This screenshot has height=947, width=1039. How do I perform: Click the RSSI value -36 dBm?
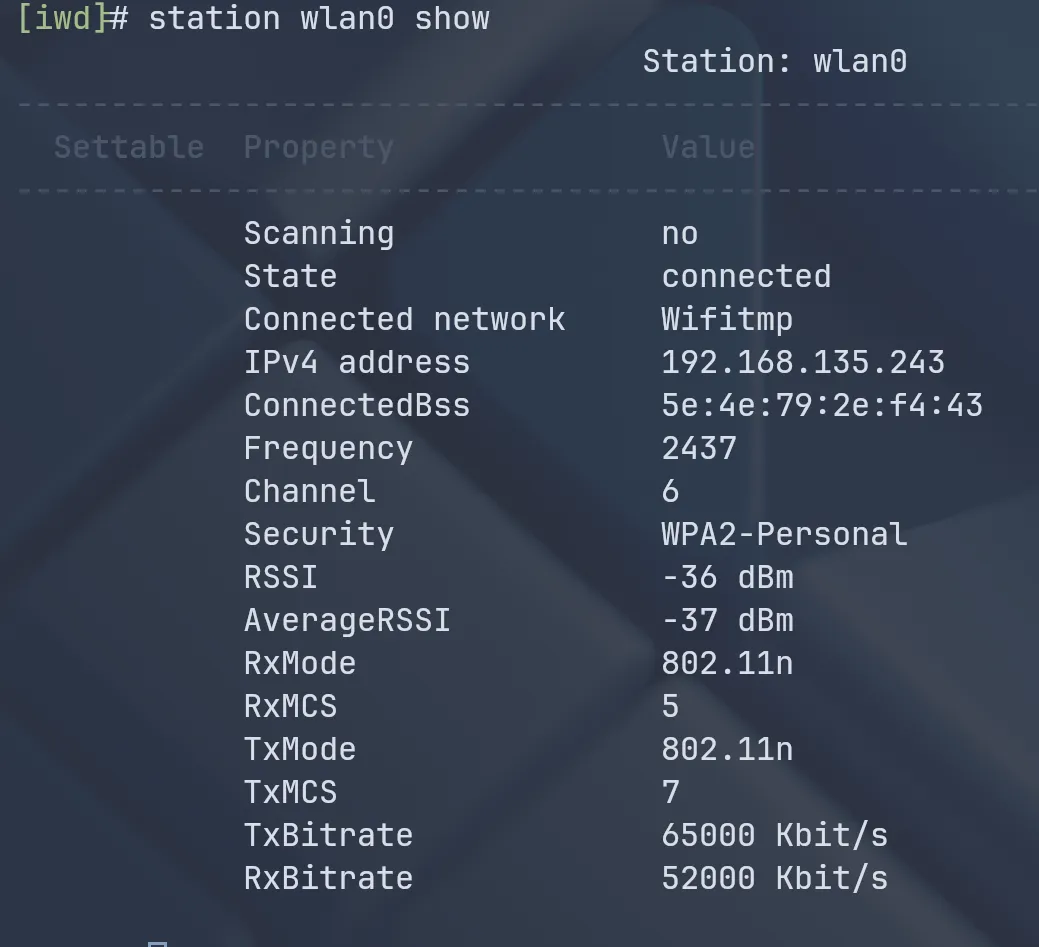[727, 577]
